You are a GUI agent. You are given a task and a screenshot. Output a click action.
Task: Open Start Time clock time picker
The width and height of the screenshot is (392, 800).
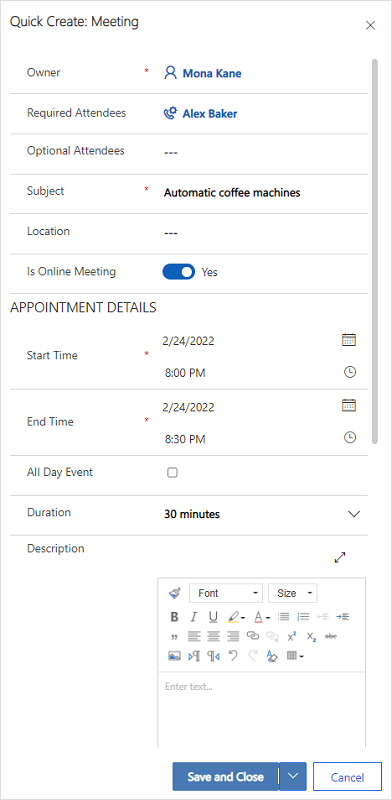349,372
